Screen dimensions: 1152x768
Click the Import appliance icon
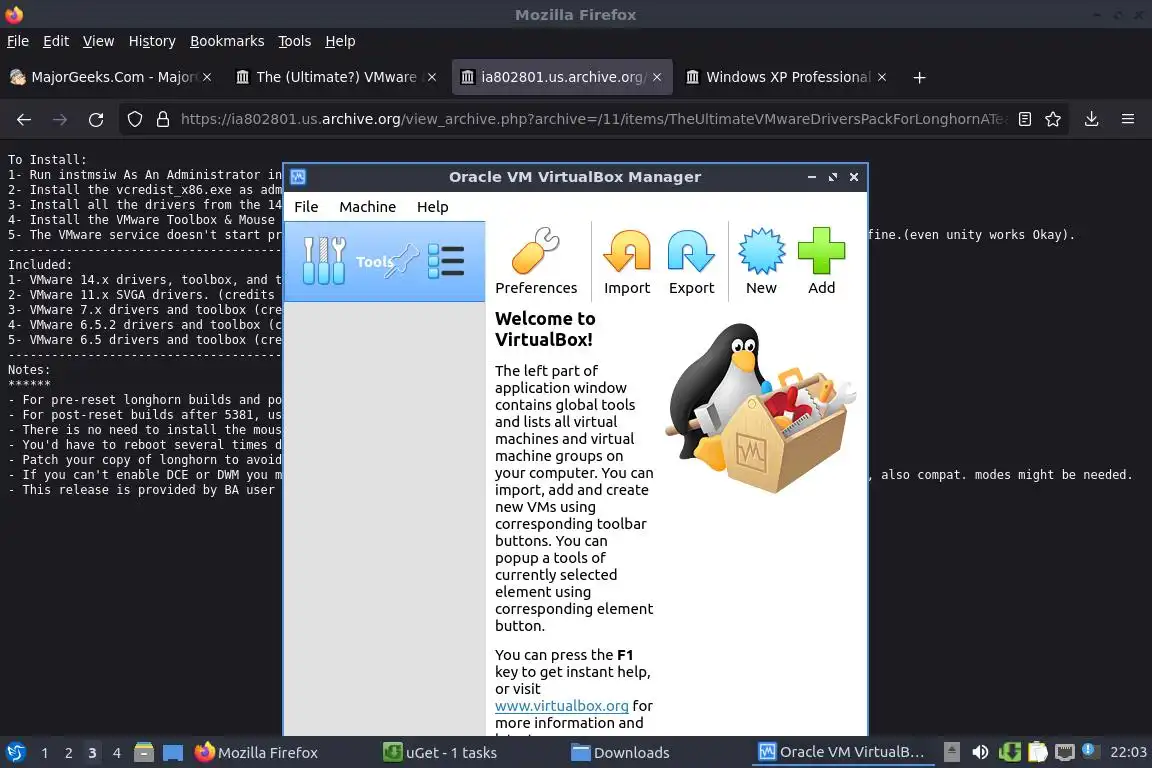coord(627,262)
